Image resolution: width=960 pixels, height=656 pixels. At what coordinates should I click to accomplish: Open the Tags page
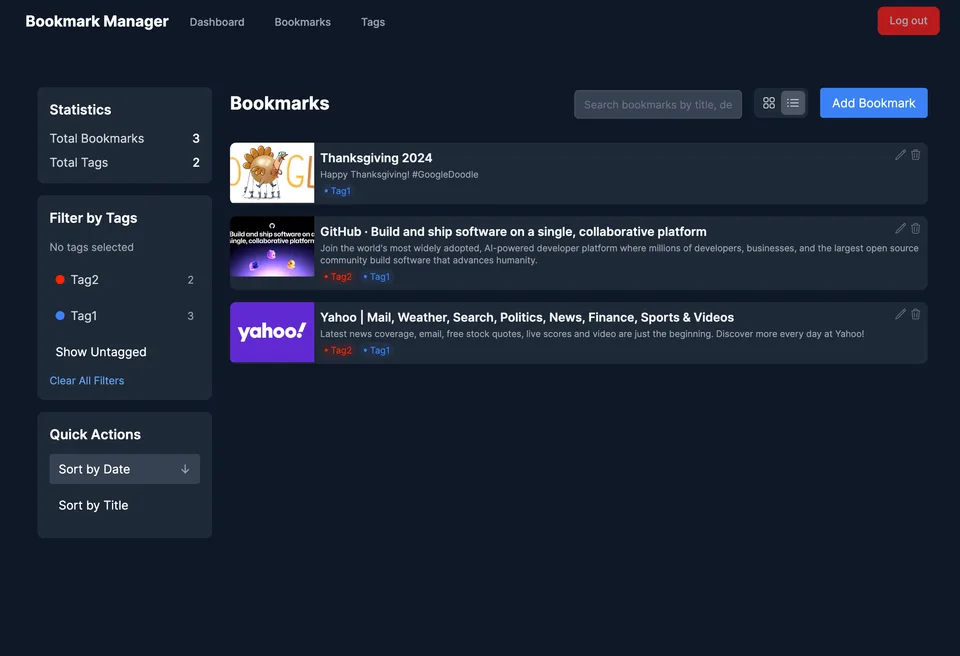coord(373,22)
